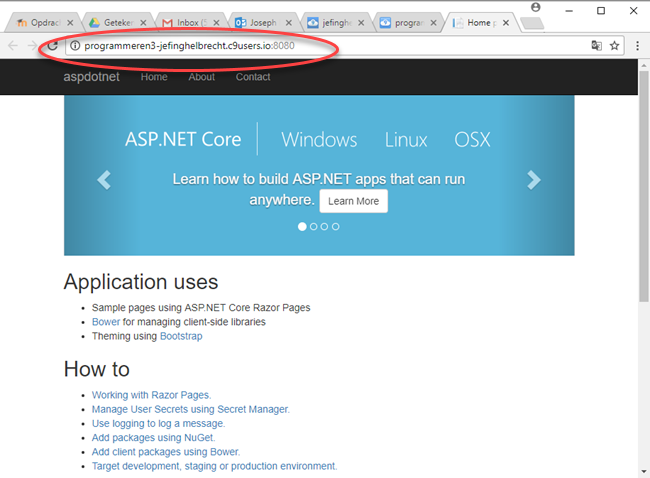Click the browser forward arrow
Screen dimensions: 650x478
pyautogui.click(x=32, y=45)
